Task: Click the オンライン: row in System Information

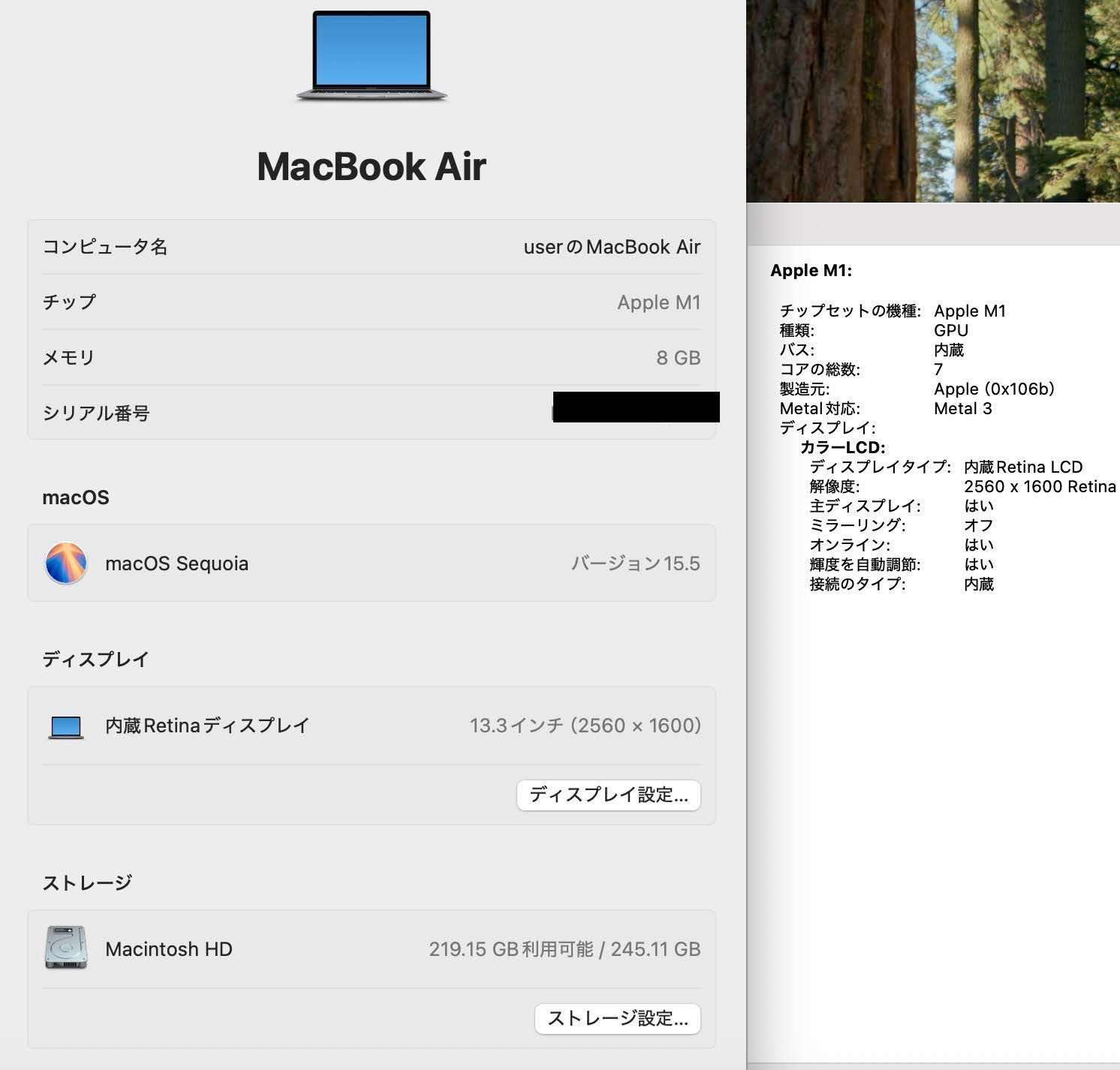Action: click(x=902, y=545)
